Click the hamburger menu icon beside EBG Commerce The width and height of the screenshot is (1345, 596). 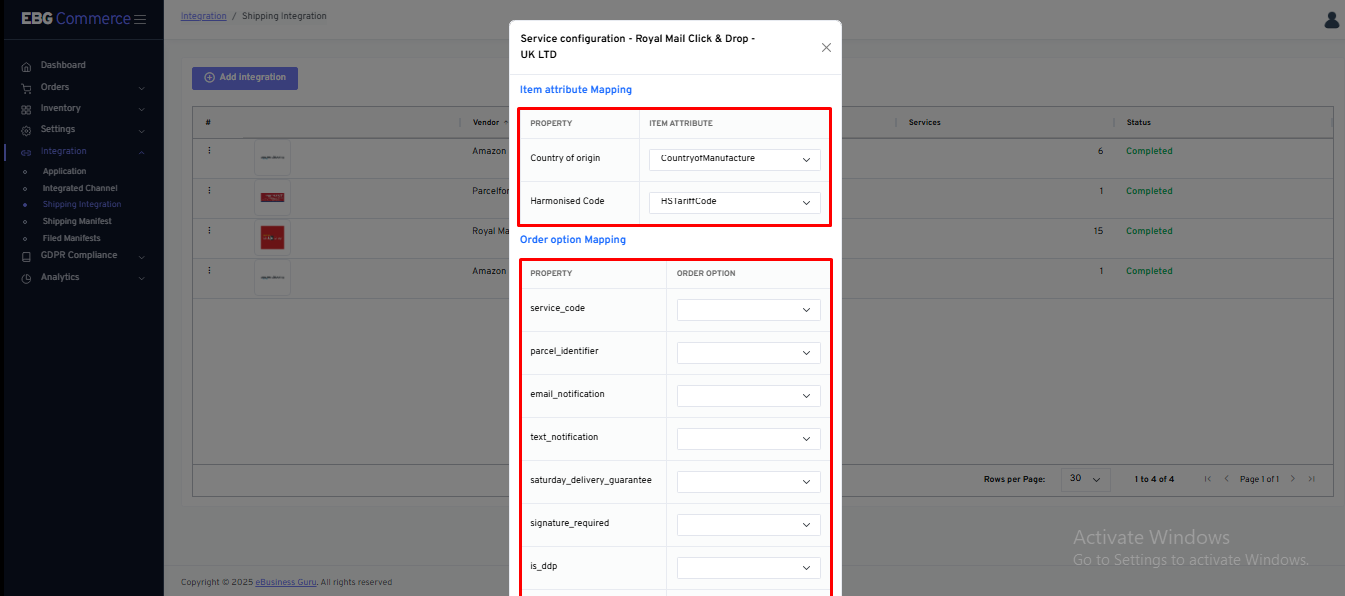click(140, 19)
